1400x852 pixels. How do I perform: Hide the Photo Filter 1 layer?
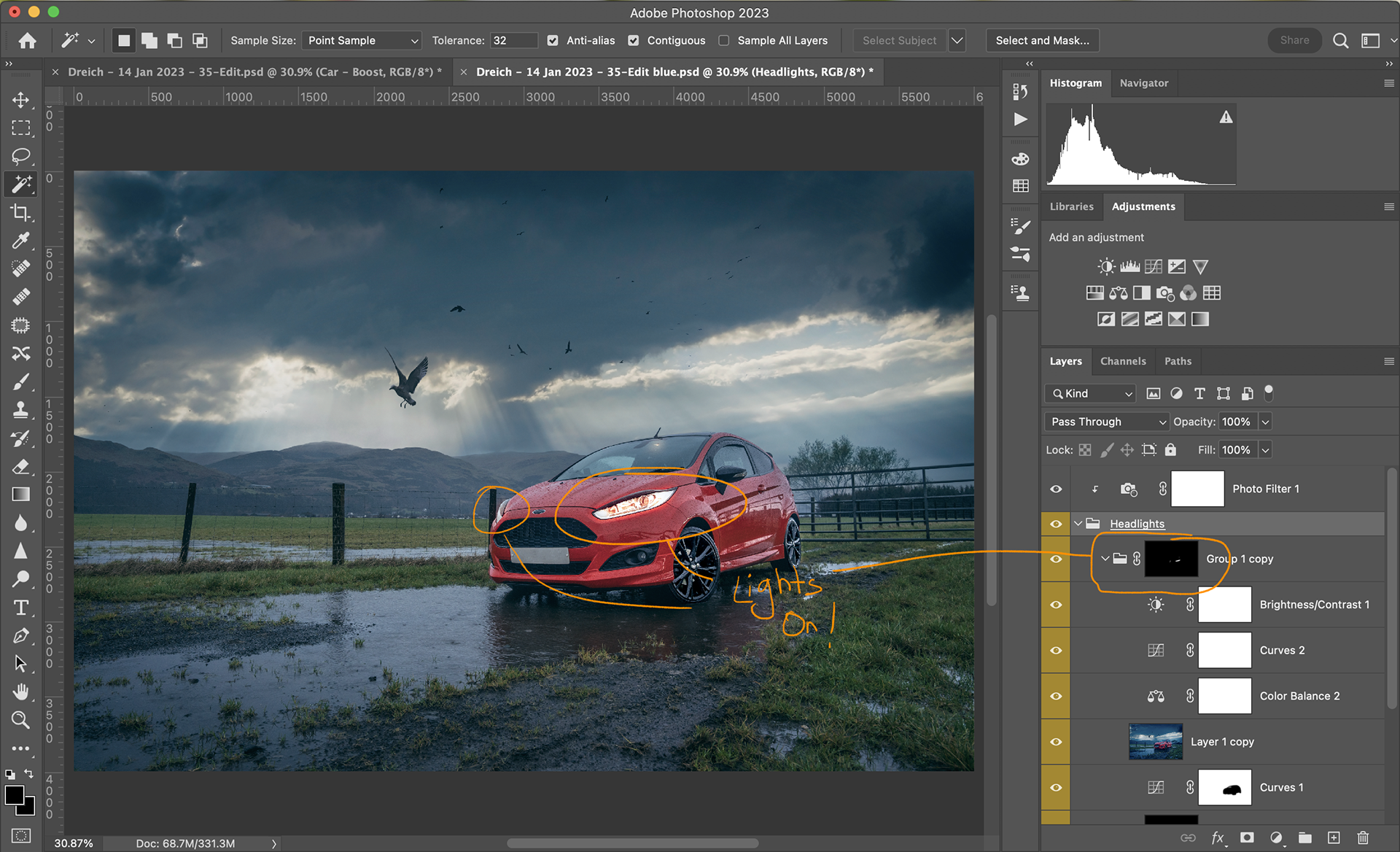click(x=1055, y=489)
